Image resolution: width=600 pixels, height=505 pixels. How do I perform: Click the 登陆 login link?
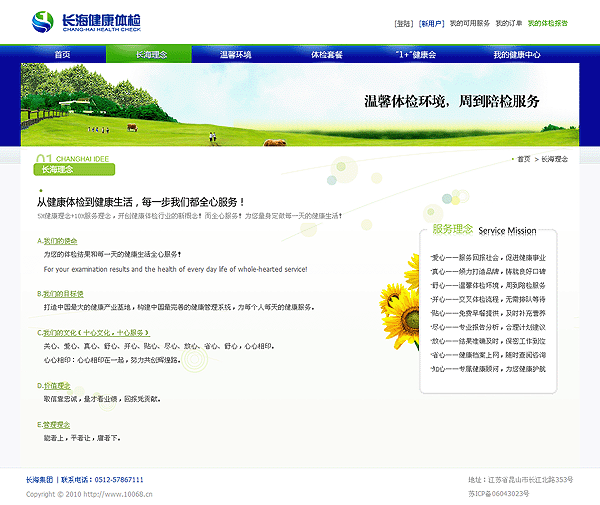403,23
